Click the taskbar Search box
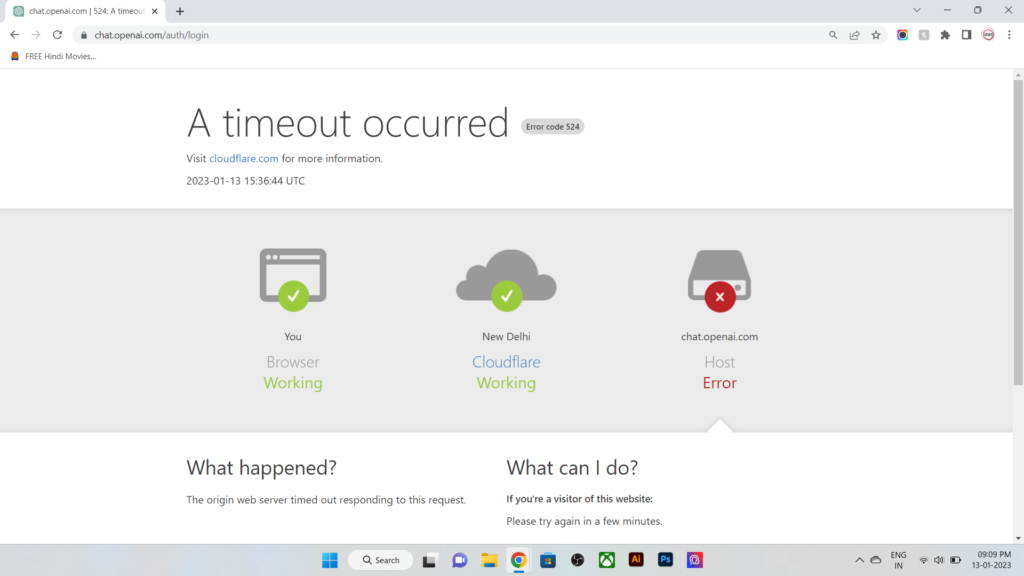Viewport: 1024px width, 576px height. pos(381,560)
